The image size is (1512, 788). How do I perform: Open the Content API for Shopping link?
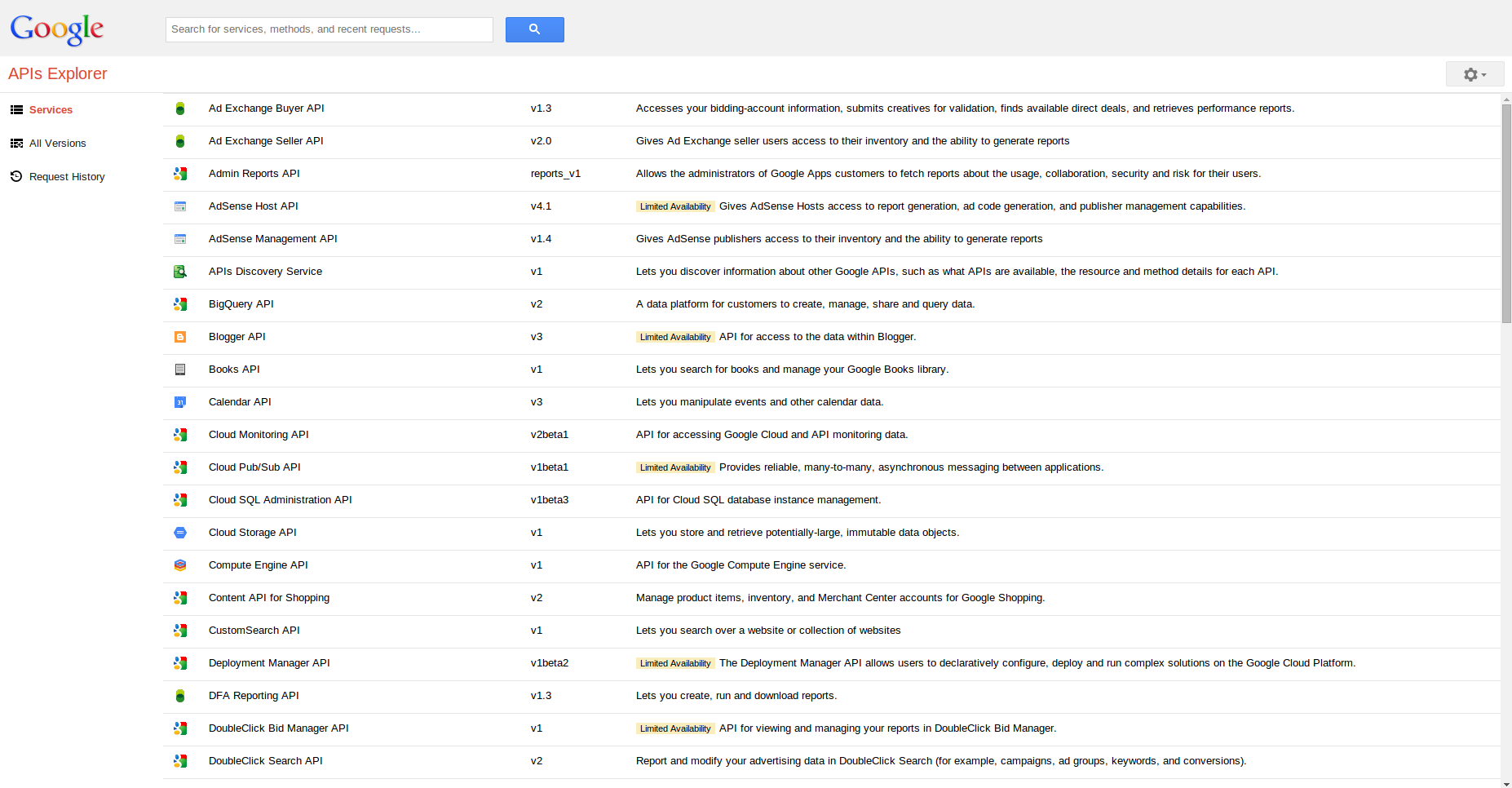[x=269, y=598]
